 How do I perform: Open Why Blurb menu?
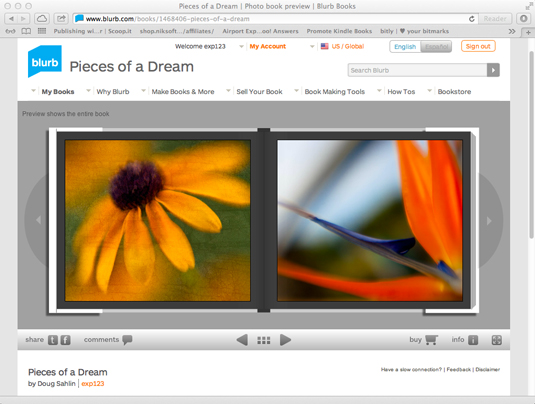click(x=113, y=91)
